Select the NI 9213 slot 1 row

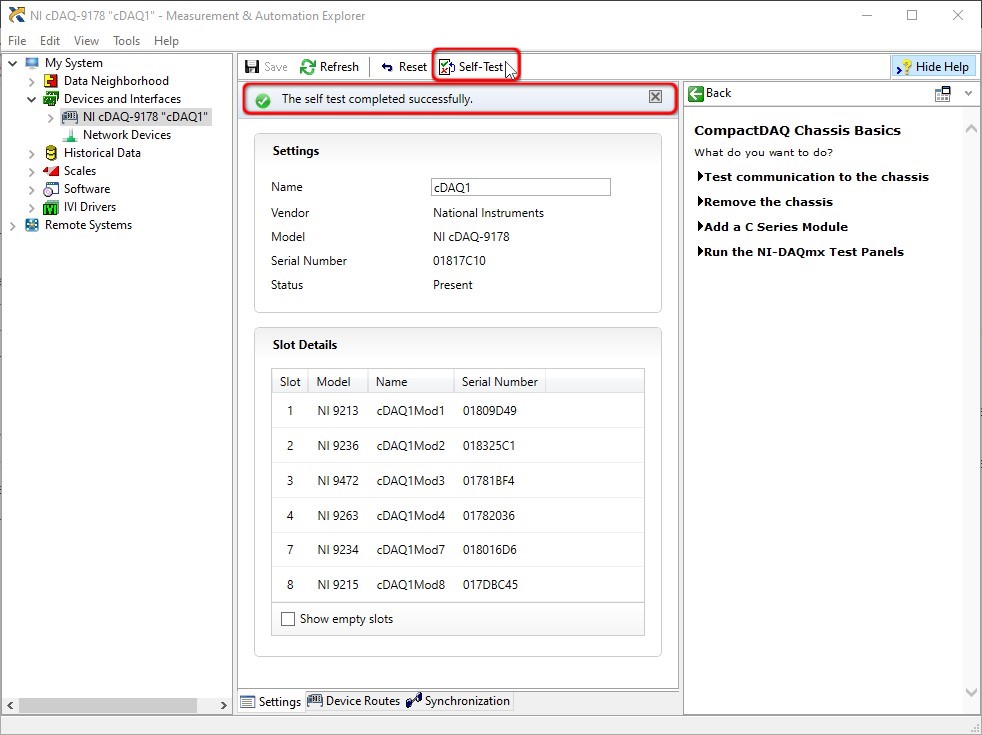(x=458, y=411)
